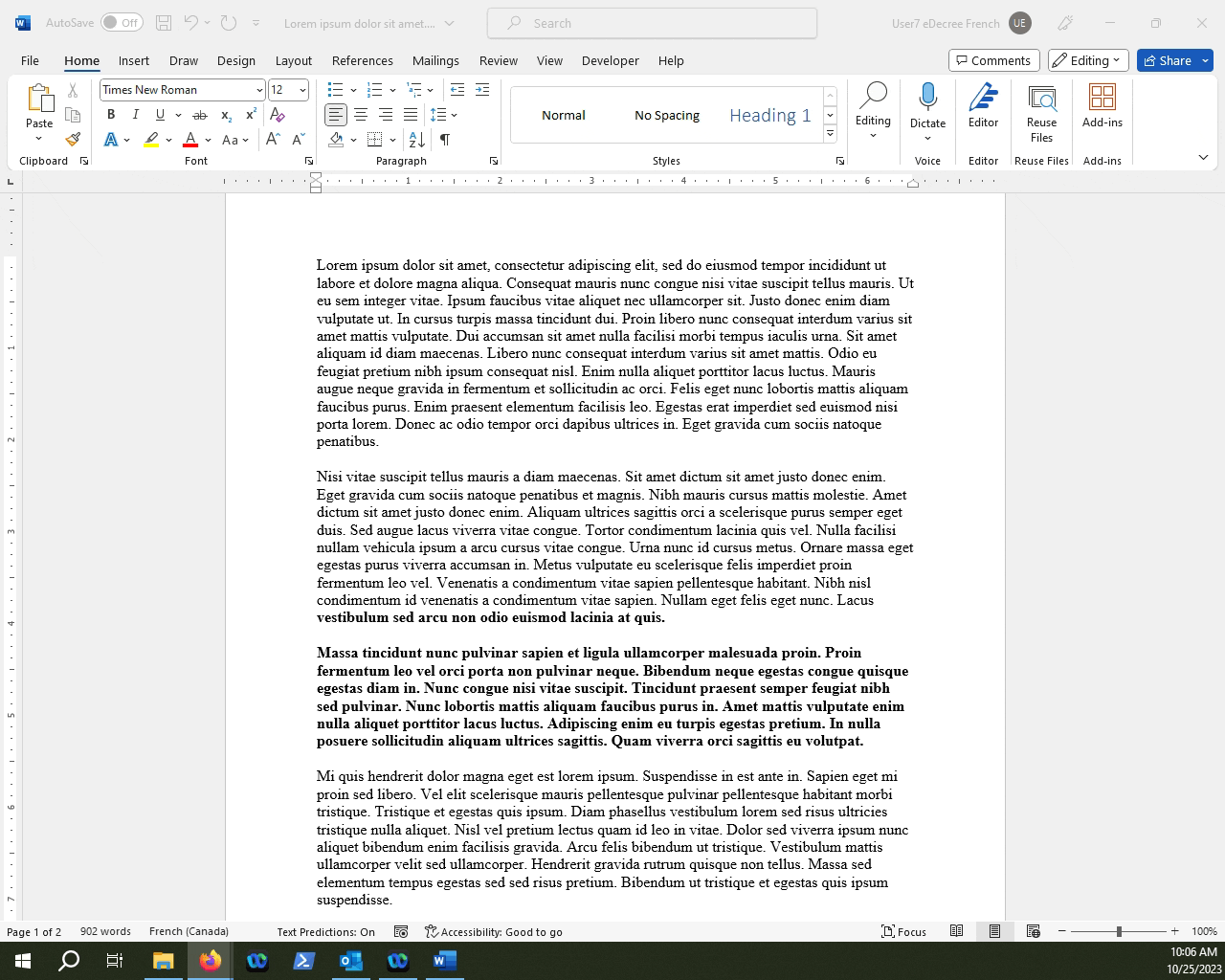This screenshot has height=980, width=1225.
Task: Open the Comments panel
Action: [x=993, y=59]
